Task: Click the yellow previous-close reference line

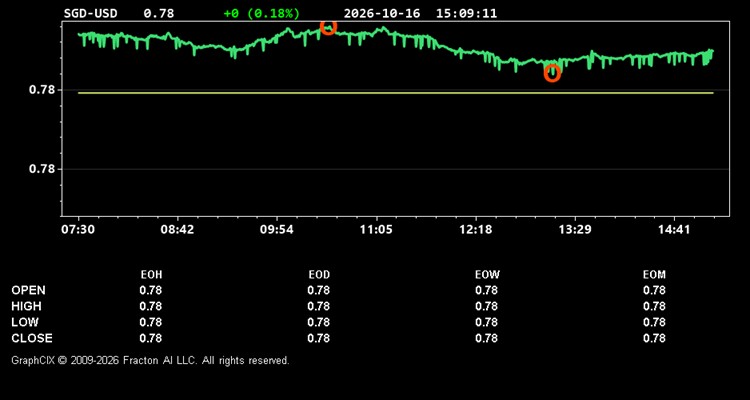Action: click(396, 93)
